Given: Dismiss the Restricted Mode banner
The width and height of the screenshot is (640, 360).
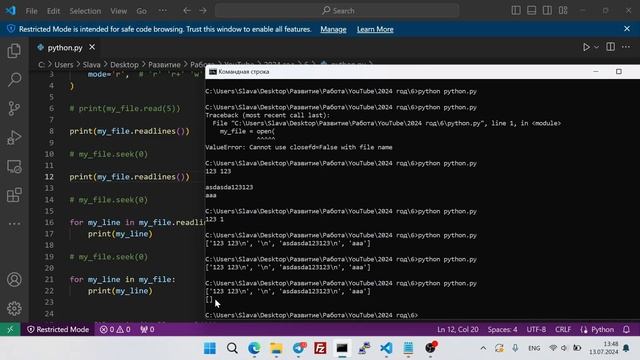Looking at the screenshot, I should [x=627, y=29].
